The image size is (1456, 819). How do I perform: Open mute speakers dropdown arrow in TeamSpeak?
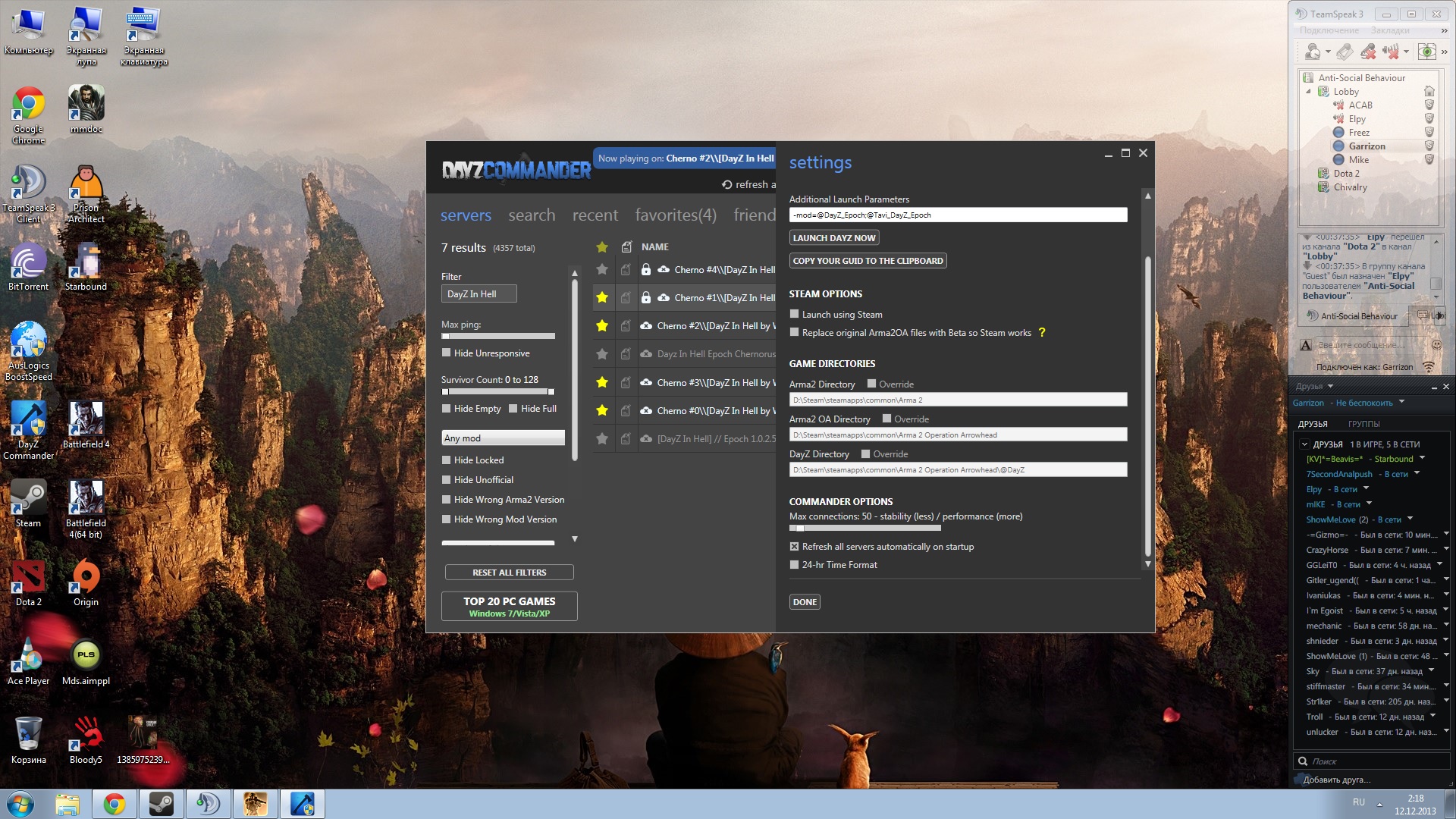[x=1406, y=52]
